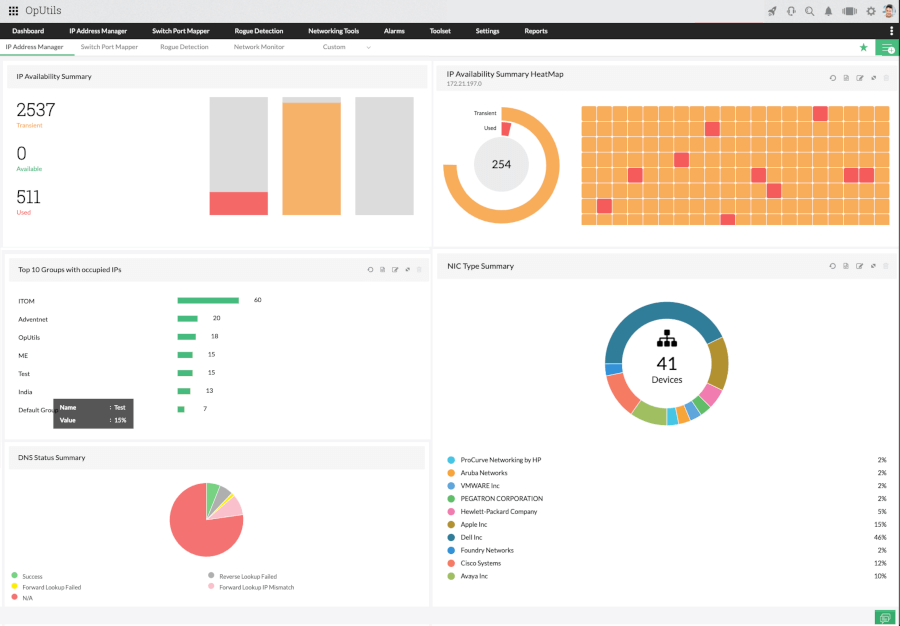Mark dashboard as favorite with star

click(864, 47)
